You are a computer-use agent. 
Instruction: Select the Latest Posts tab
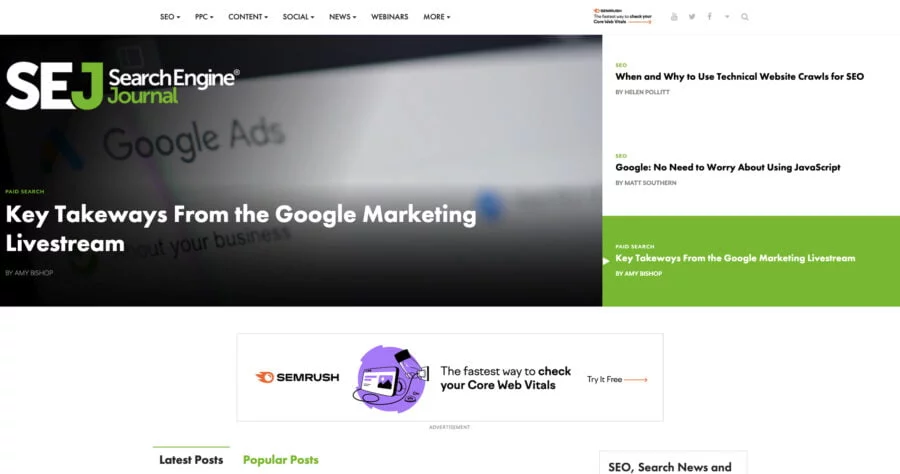[x=191, y=460]
